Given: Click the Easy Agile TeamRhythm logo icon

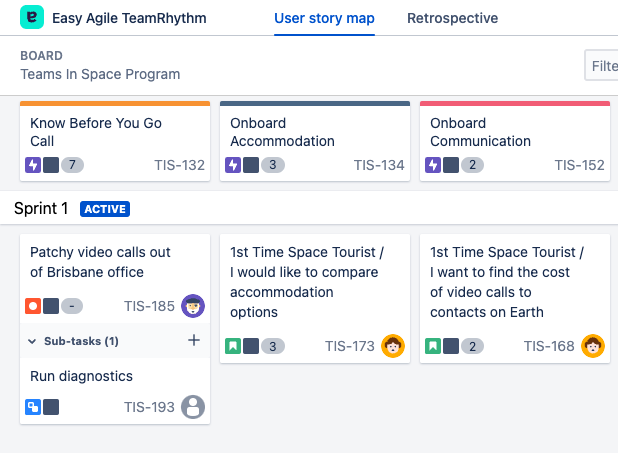Looking at the screenshot, I should [x=32, y=18].
